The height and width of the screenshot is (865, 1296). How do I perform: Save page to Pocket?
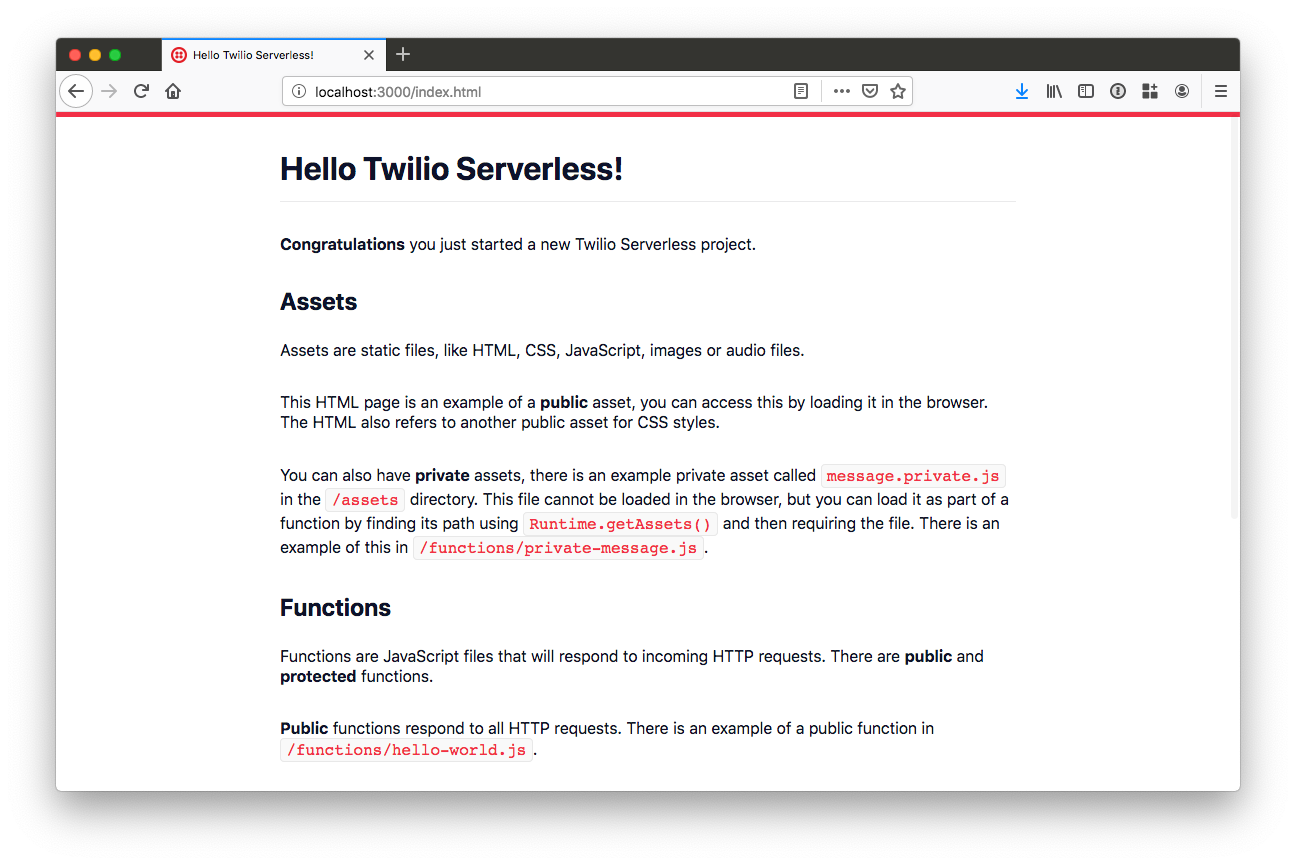tap(870, 91)
